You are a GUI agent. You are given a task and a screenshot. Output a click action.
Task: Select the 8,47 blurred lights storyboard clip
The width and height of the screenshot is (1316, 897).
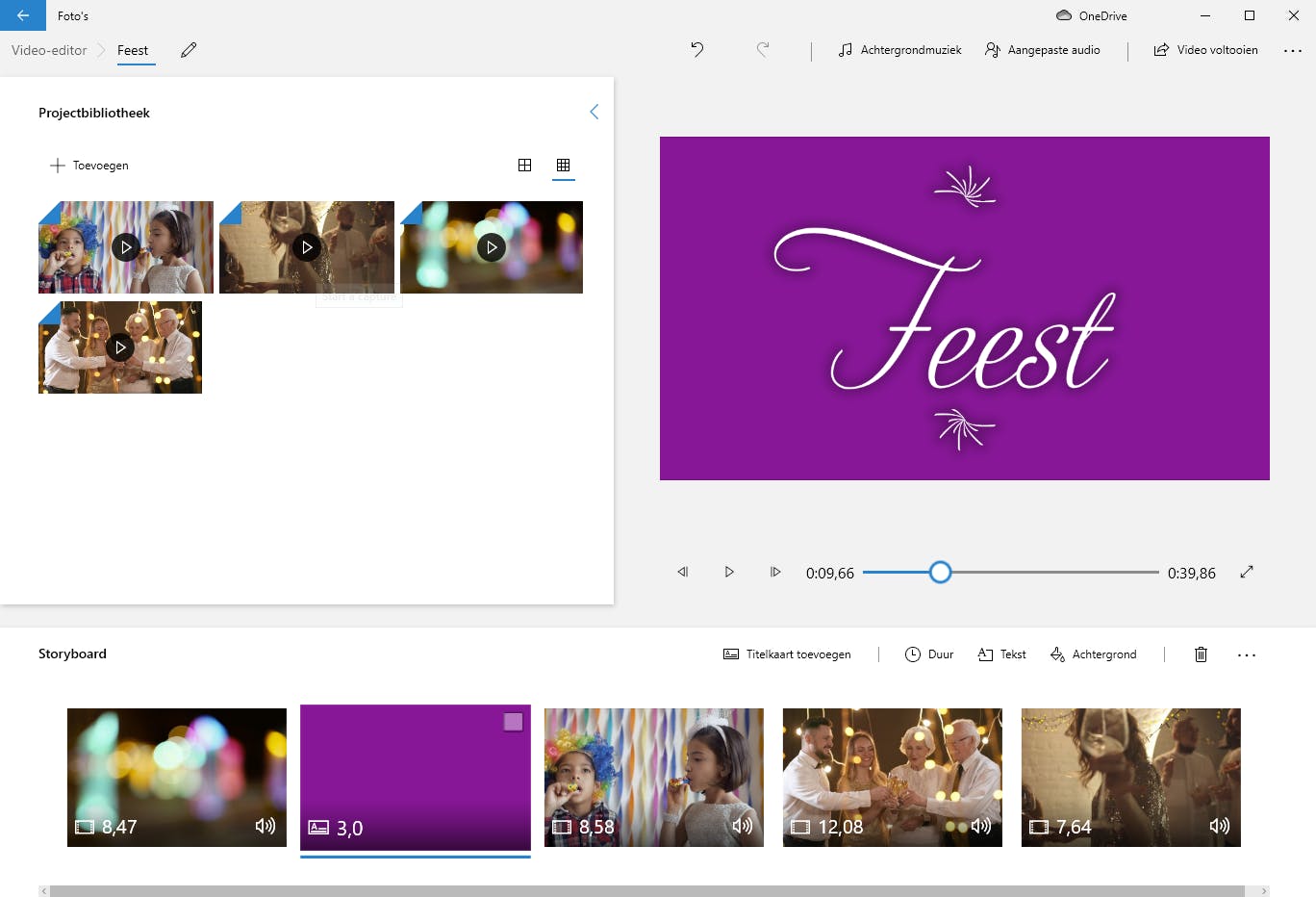point(177,778)
